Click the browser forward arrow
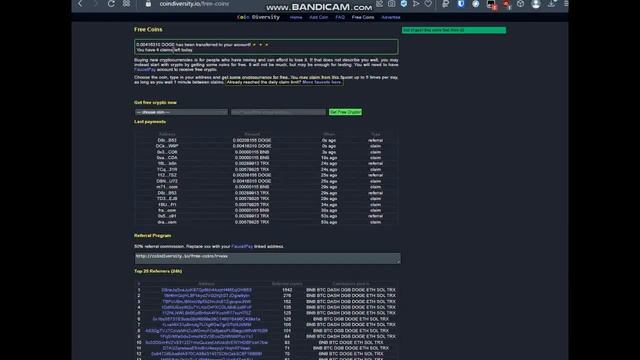 click(x=95, y=4)
